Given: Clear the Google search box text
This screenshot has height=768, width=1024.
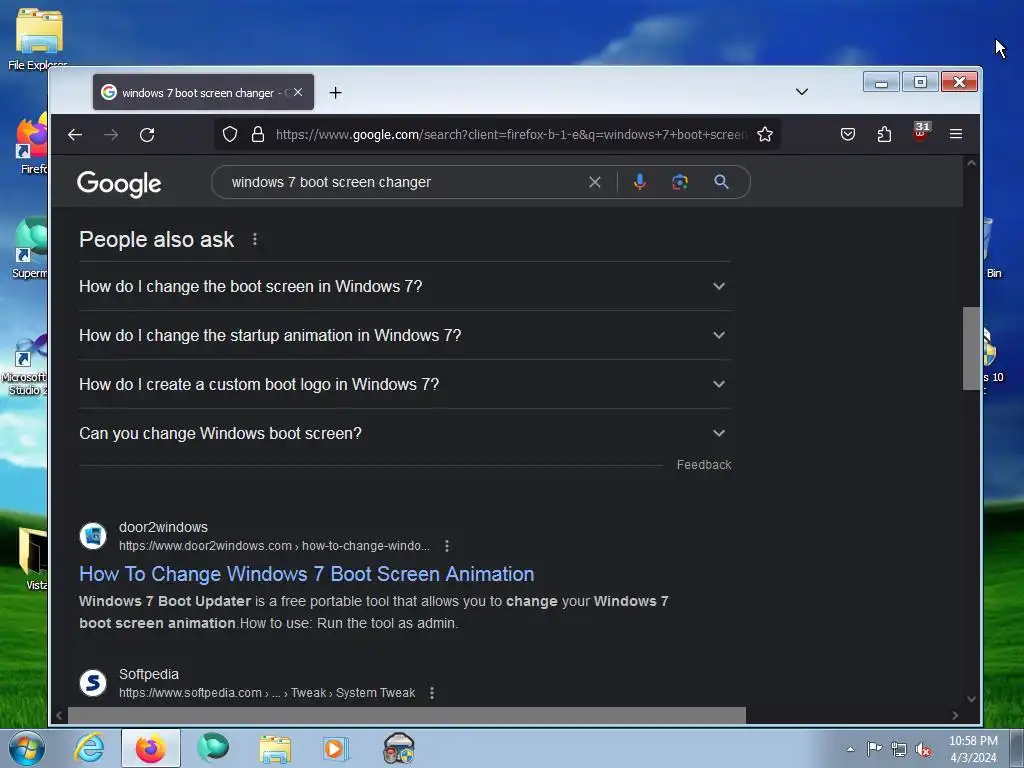Looking at the screenshot, I should tap(594, 182).
